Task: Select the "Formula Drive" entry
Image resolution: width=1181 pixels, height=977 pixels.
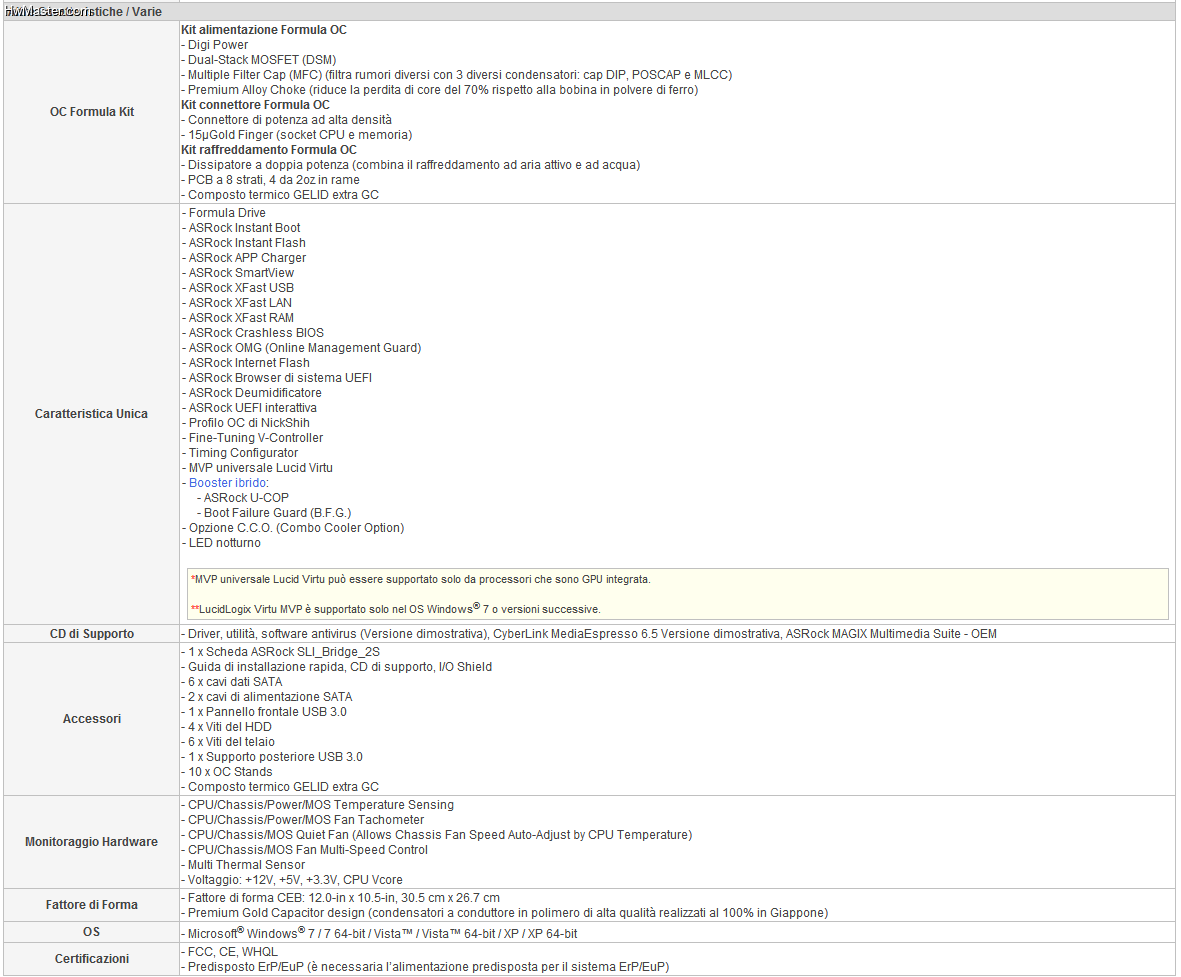Action: coord(224,213)
